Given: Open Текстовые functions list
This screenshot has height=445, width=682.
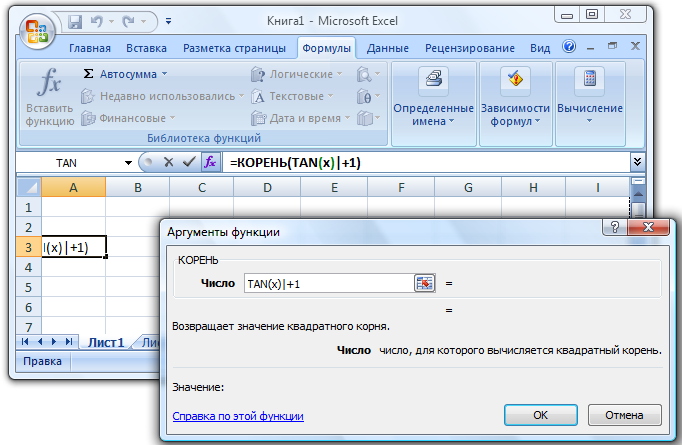Looking at the screenshot, I should click(x=292, y=96).
